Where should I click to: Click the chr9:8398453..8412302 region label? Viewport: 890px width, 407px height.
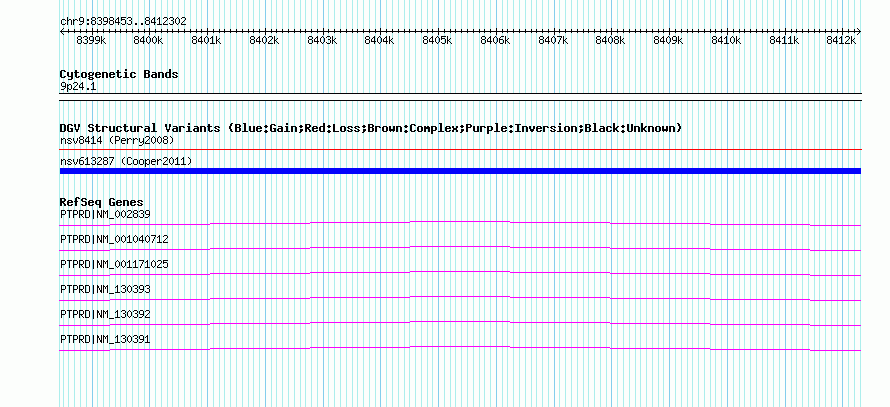click(123, 22)
